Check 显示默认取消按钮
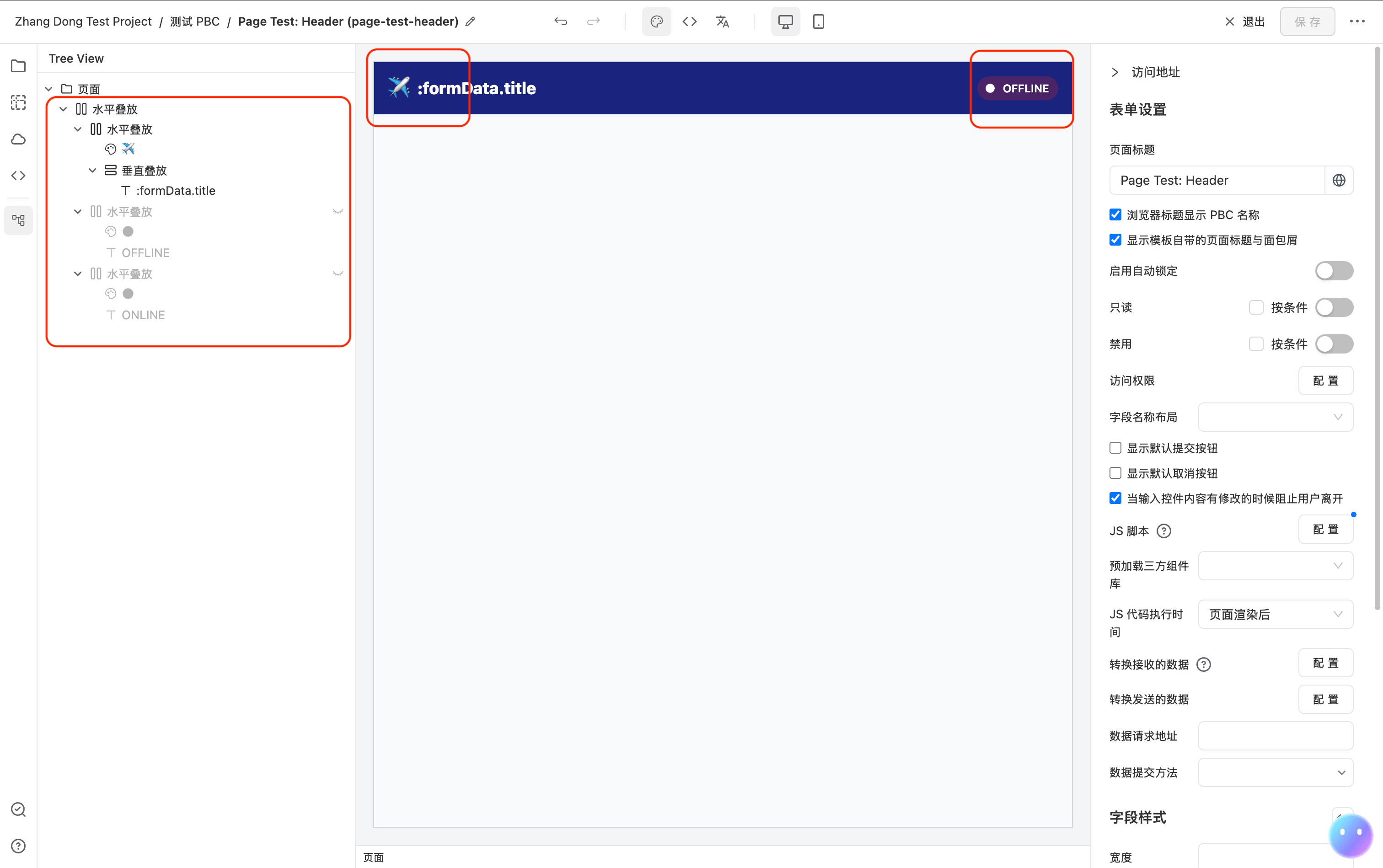The image size is (1383, 868). click(x=1115, y=473)
